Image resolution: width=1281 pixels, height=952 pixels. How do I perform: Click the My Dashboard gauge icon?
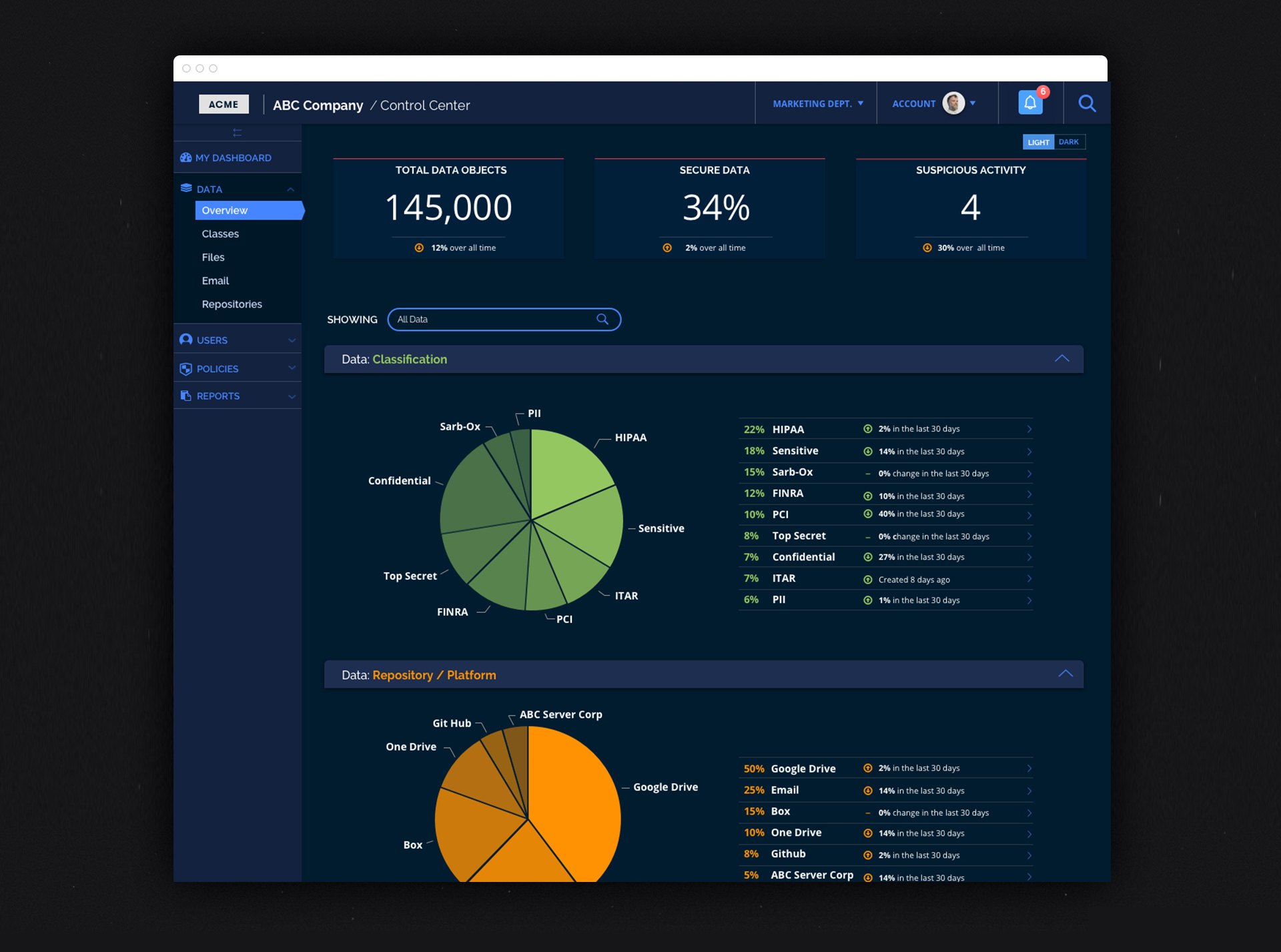[x=186, y=157]
